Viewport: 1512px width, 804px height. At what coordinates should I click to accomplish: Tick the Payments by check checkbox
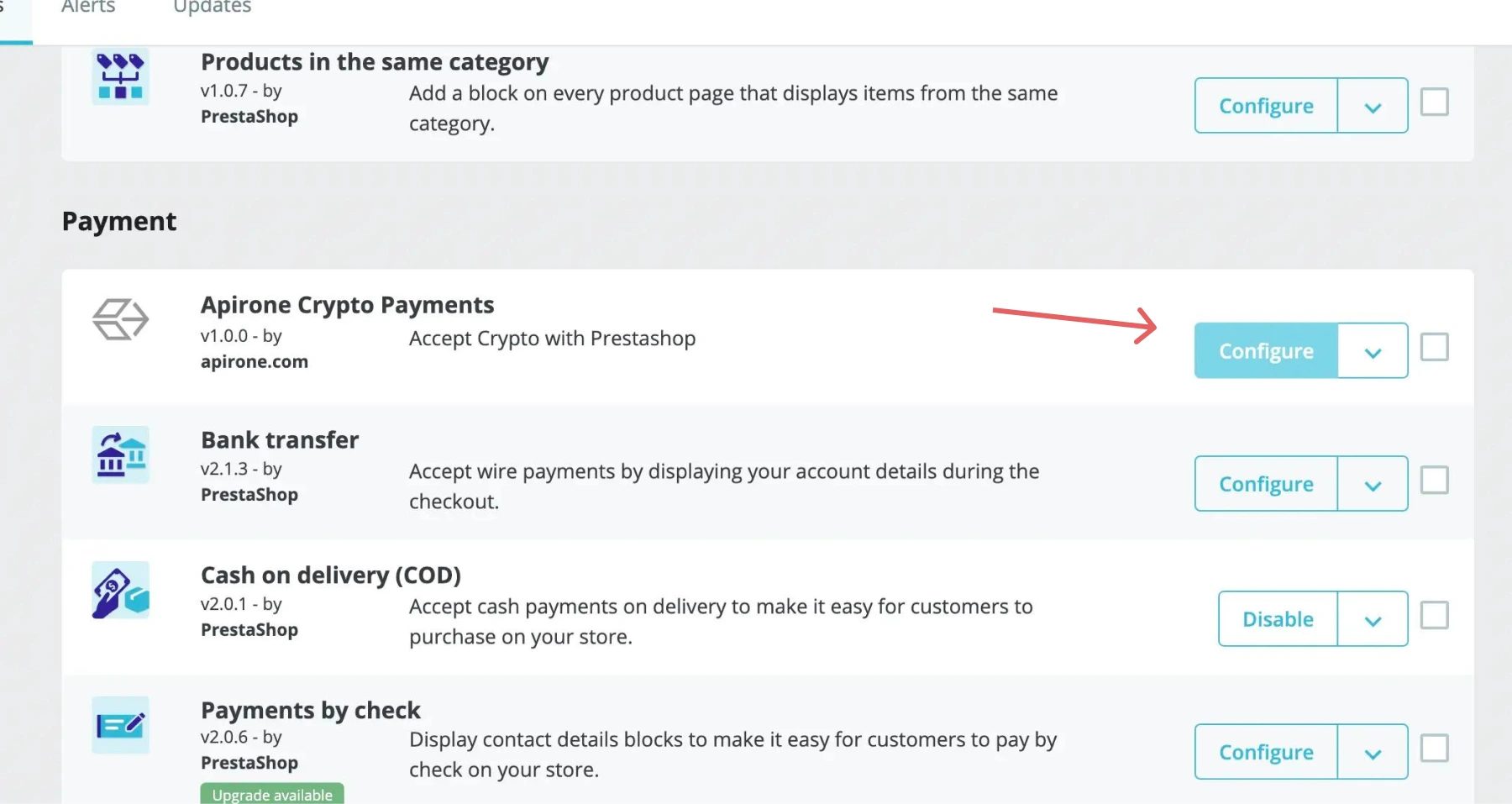[1434, 748]
